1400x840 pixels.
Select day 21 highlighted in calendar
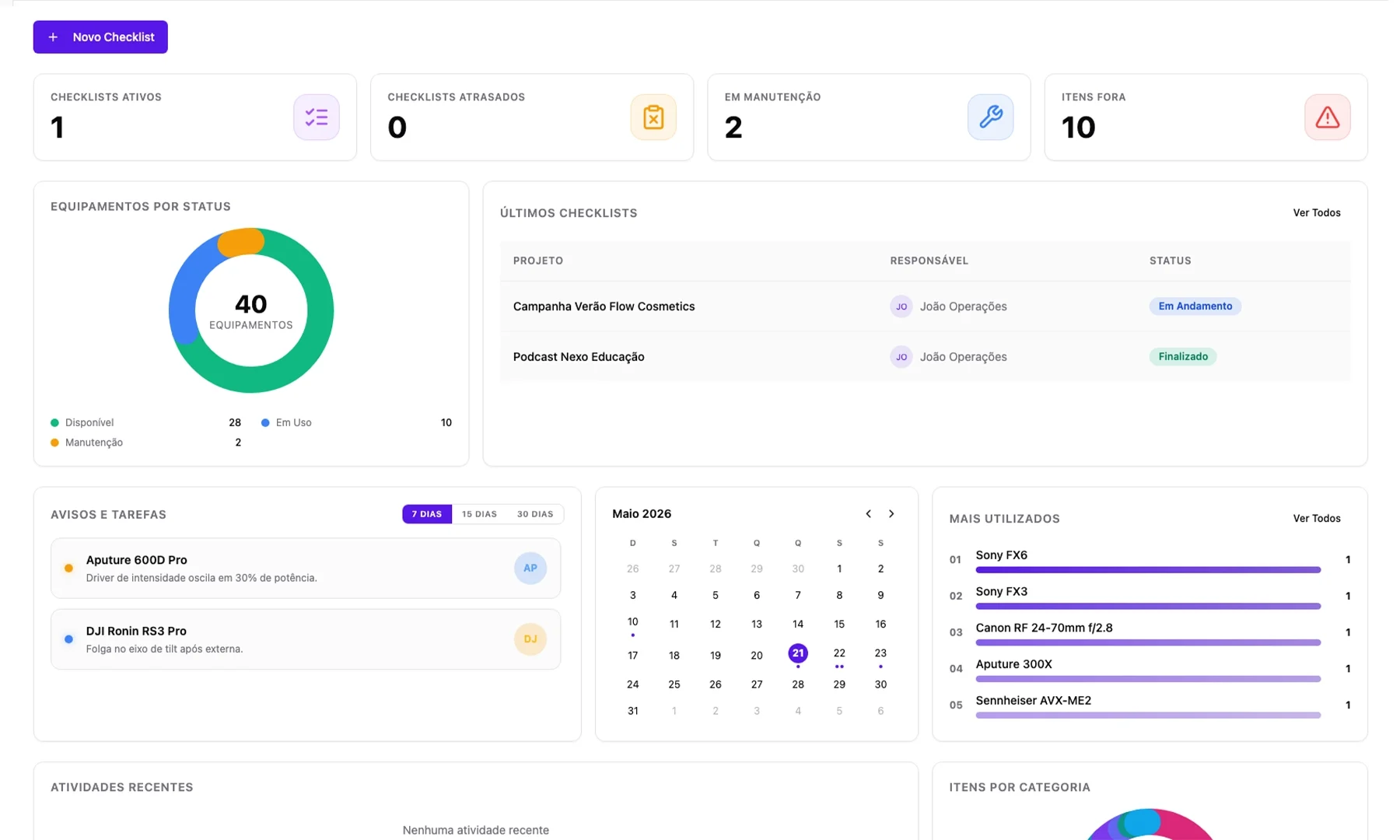coord(798,653)
